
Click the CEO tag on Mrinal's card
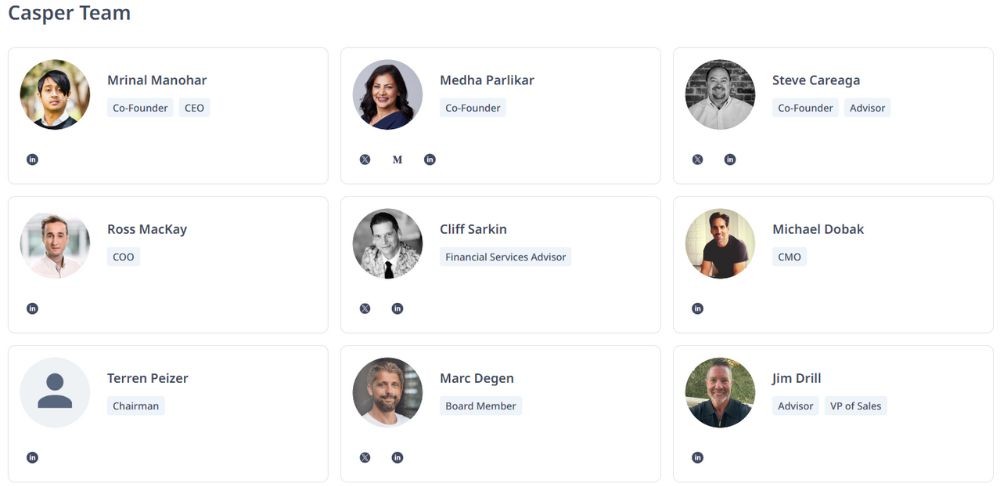click(194, 108)
